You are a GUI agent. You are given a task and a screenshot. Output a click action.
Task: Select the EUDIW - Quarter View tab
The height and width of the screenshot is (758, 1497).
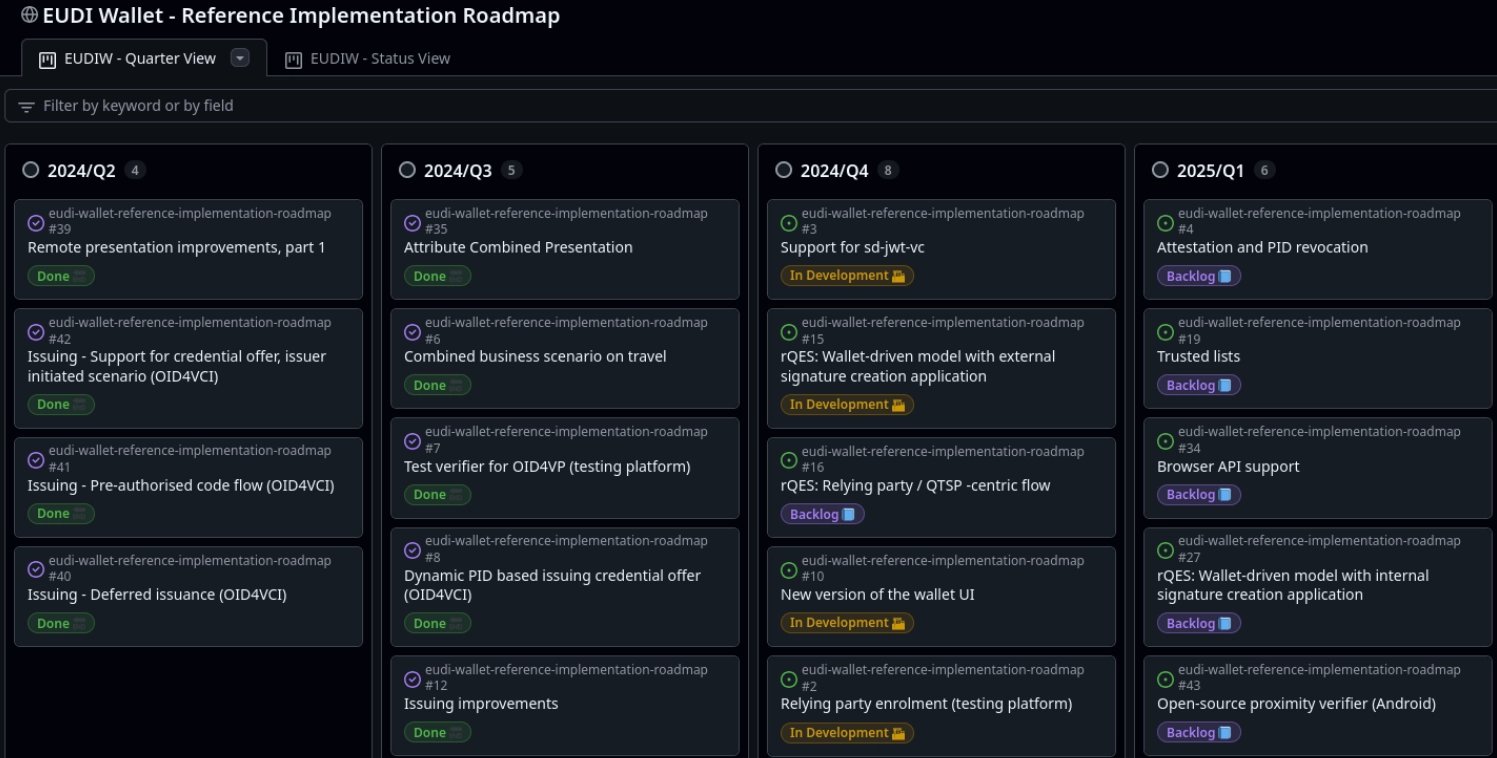139,59
